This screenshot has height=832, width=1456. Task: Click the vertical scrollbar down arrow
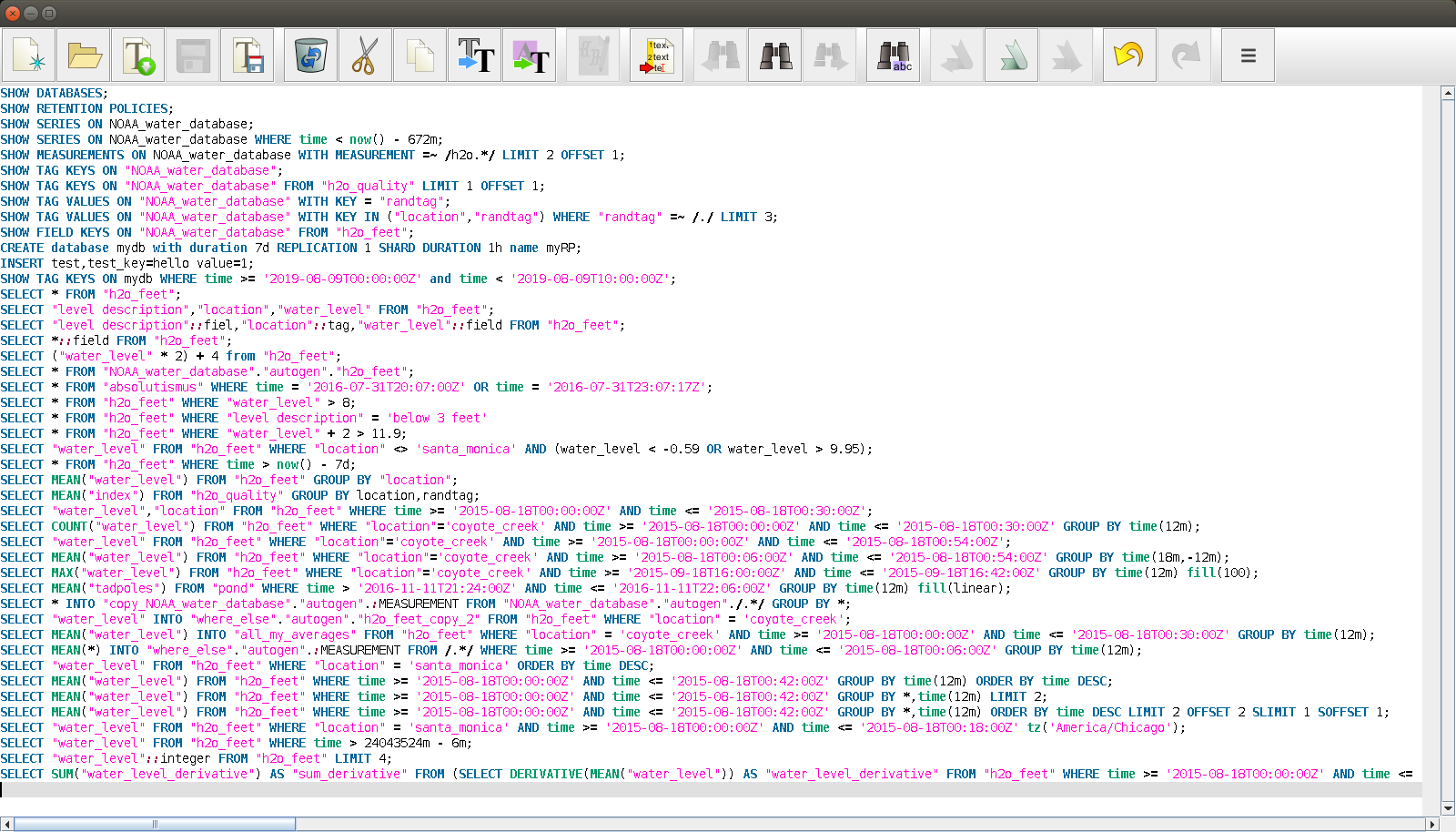coord(1448,808)
